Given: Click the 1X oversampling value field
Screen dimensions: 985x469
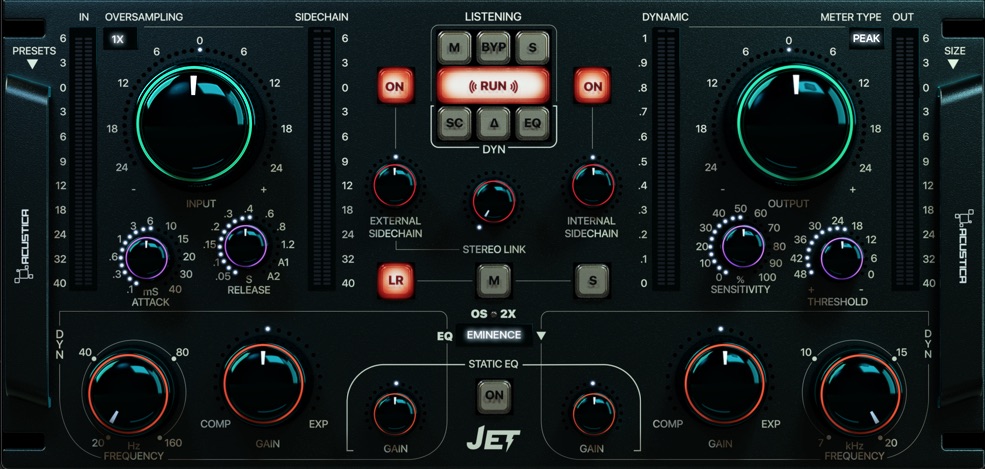Looking at the screenshot, I should click(x=118, y=39).
